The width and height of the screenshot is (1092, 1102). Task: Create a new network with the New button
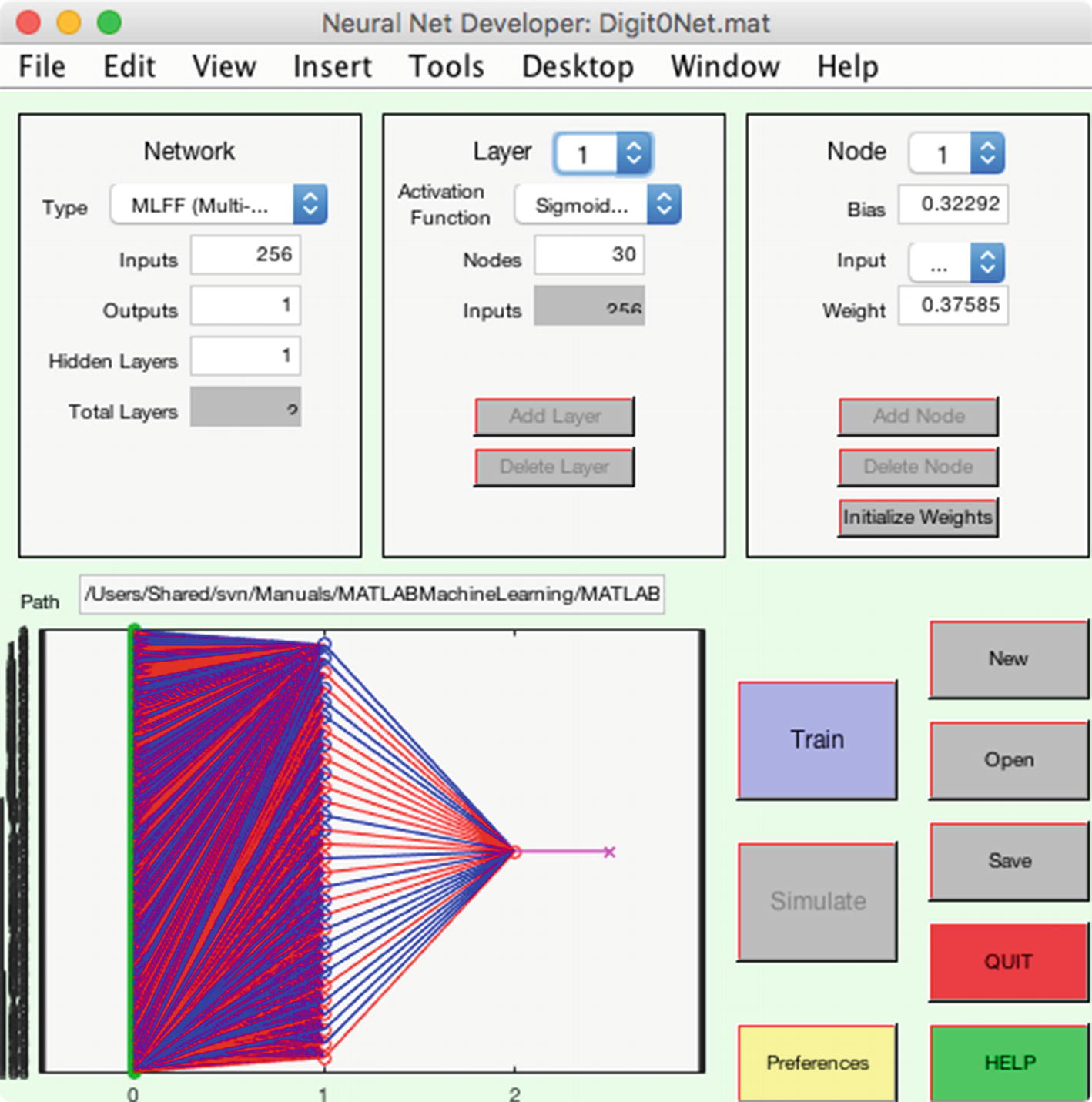[x=1007, y=658]
